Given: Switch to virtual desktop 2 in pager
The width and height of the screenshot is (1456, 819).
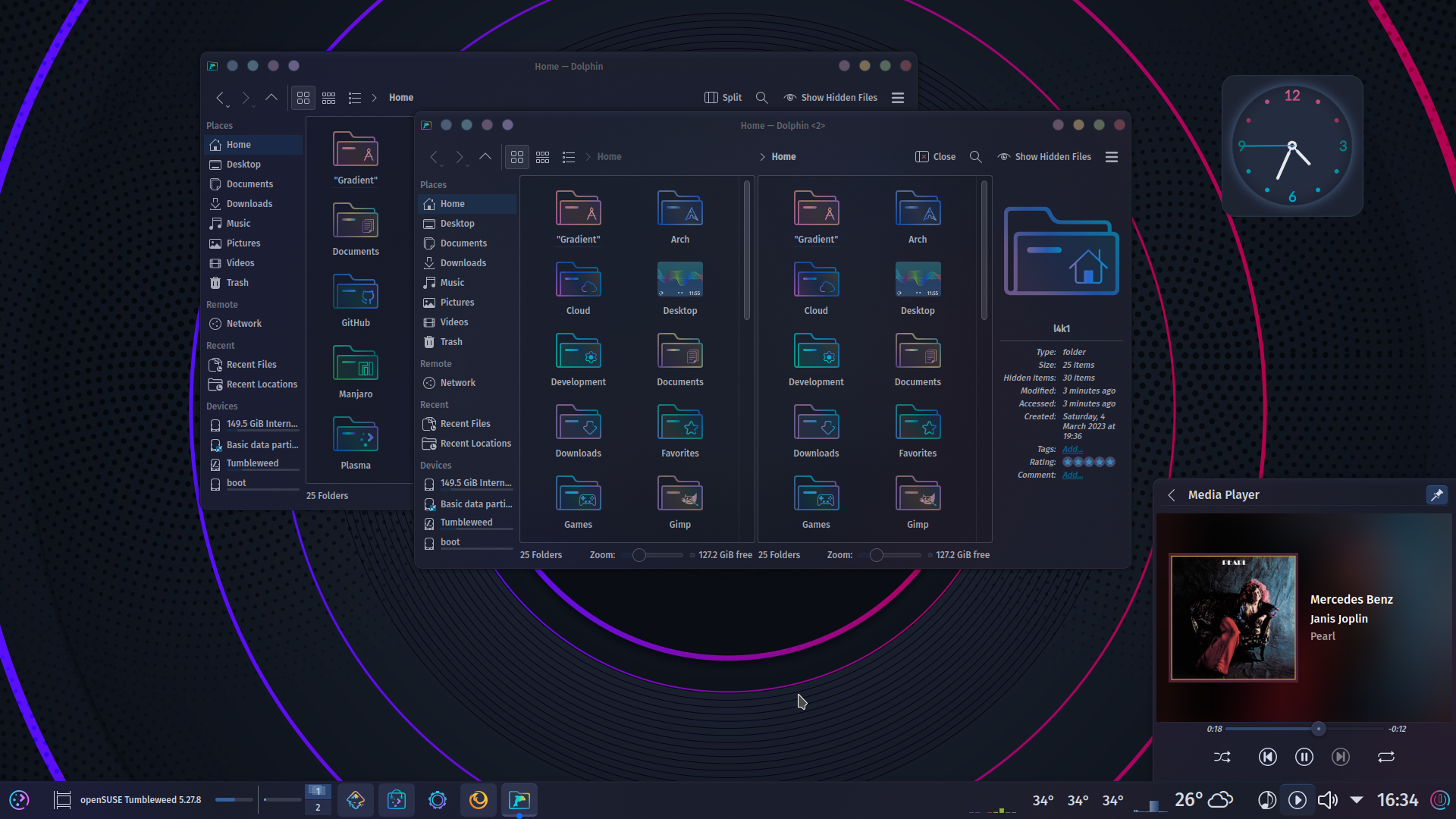Looking at the screenshot, I should pos(318,808).
